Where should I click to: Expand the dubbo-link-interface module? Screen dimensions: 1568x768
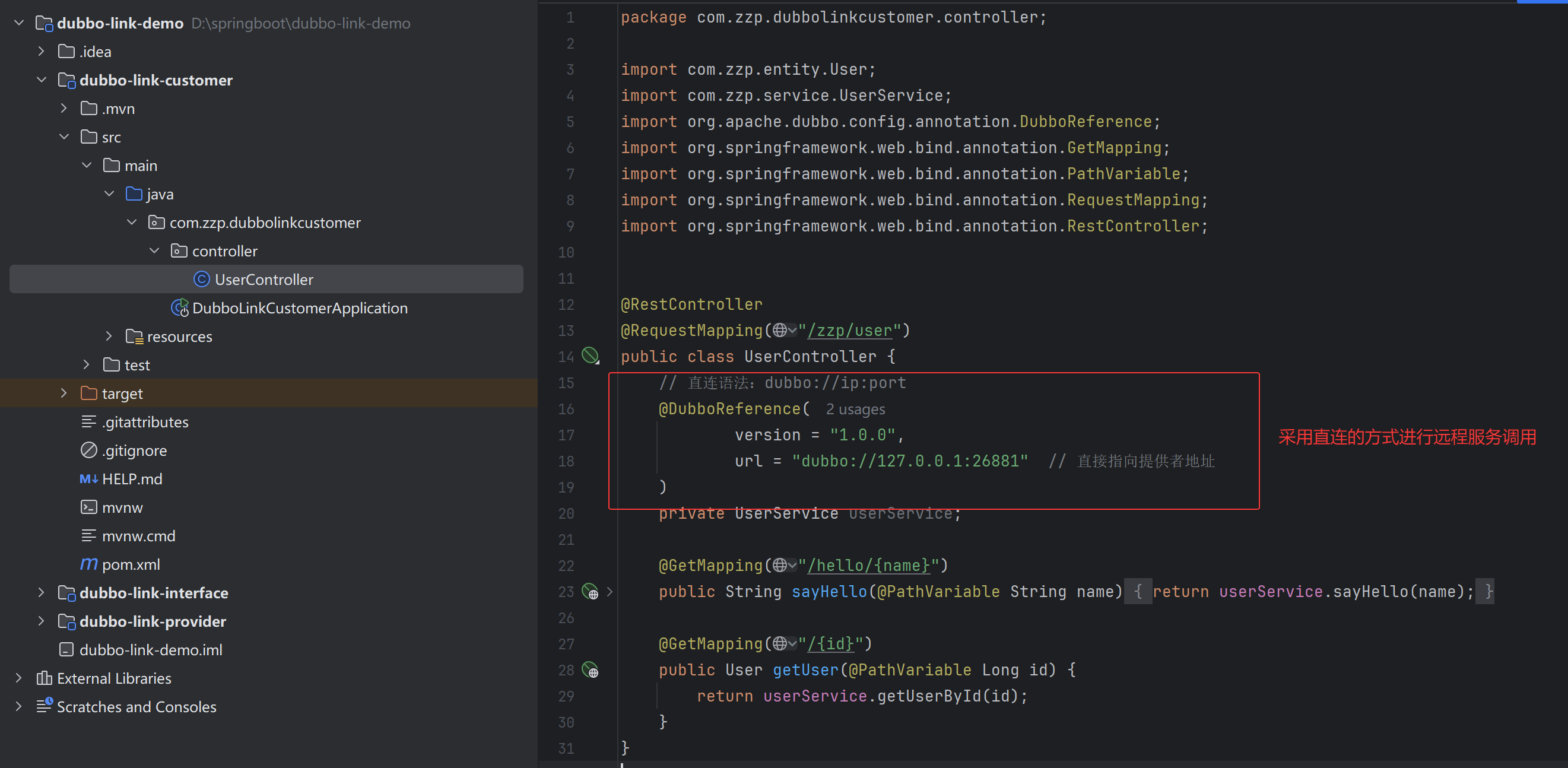[x=41, y=592]
